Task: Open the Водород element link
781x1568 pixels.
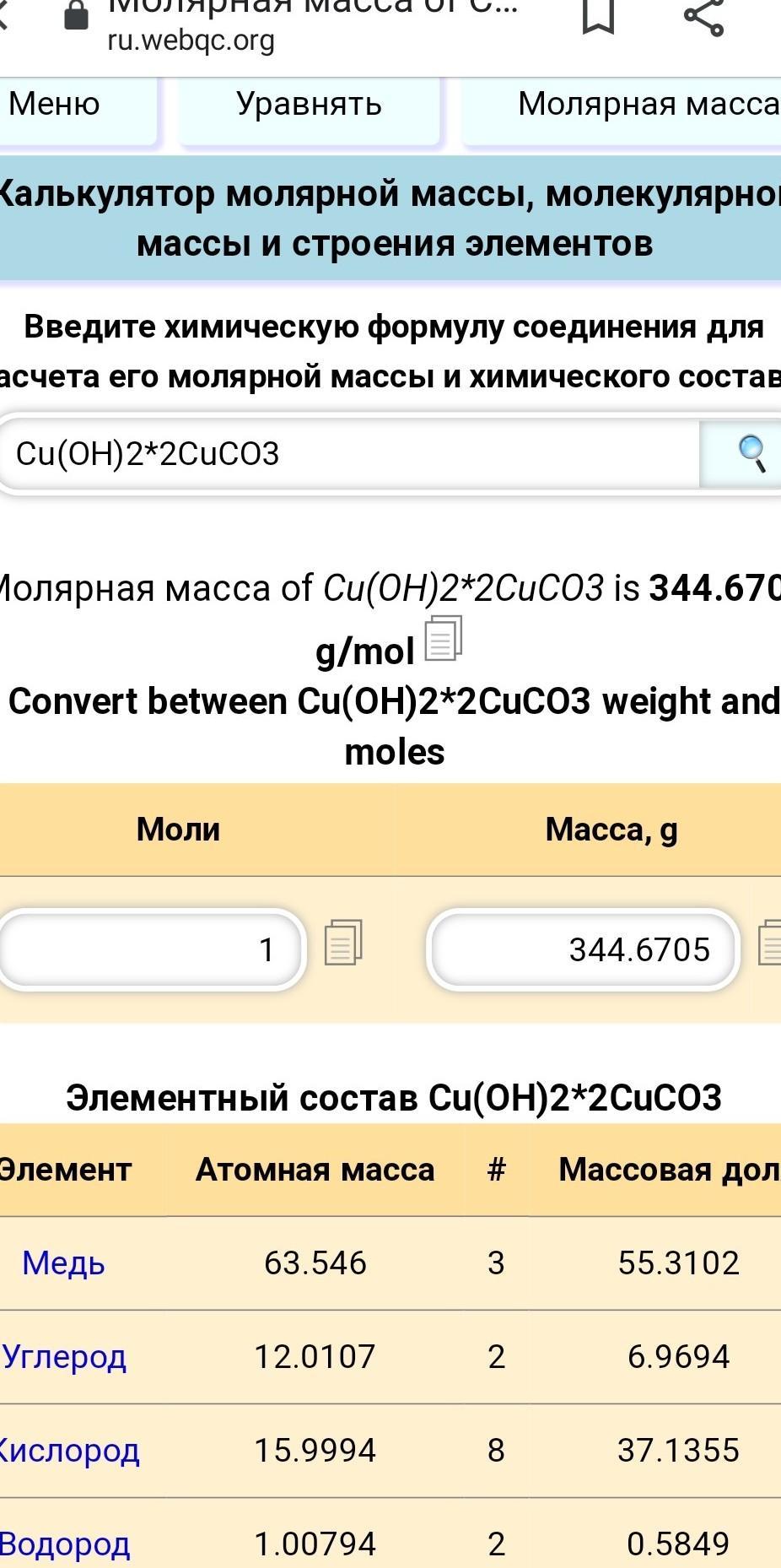Action: pos(65,1544)
